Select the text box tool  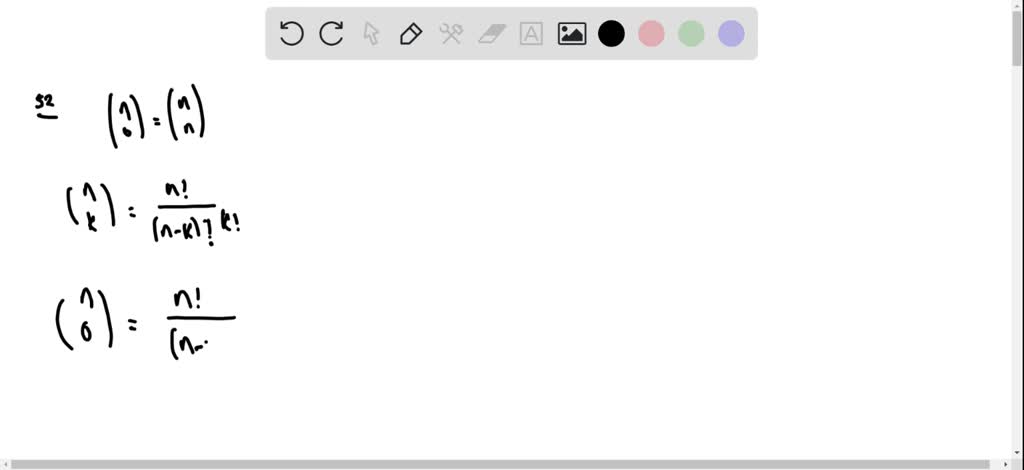531,33
